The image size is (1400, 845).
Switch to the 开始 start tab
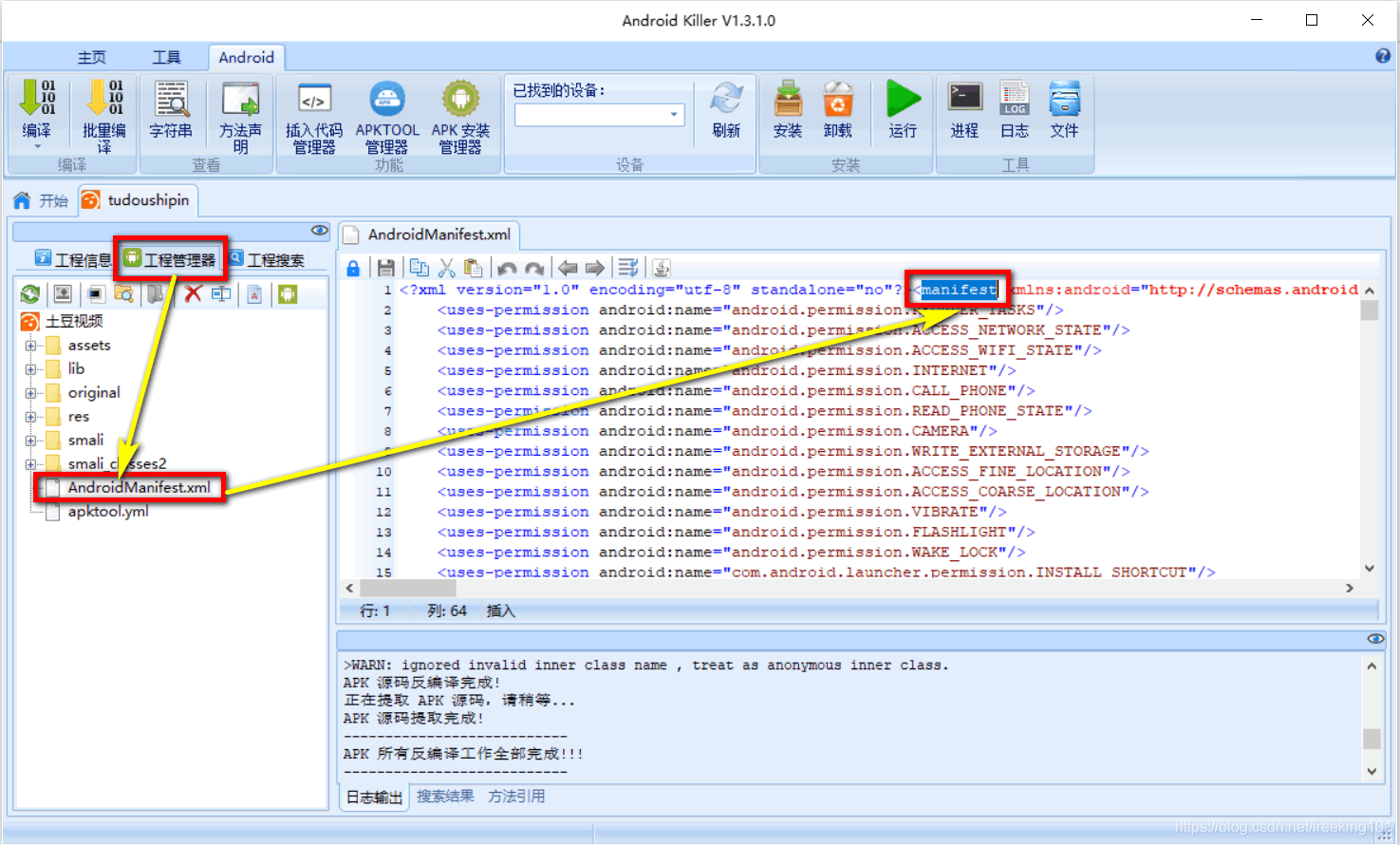tap(41, 200)
